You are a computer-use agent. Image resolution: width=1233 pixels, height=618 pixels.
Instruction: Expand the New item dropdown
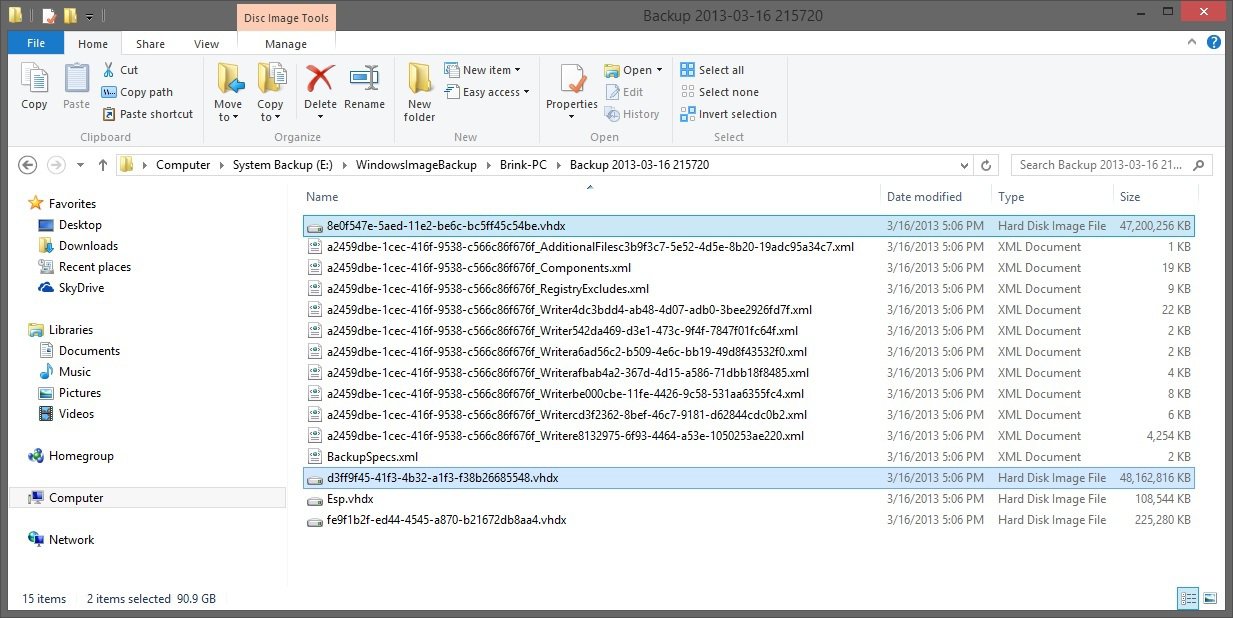[x=519, y=70]
